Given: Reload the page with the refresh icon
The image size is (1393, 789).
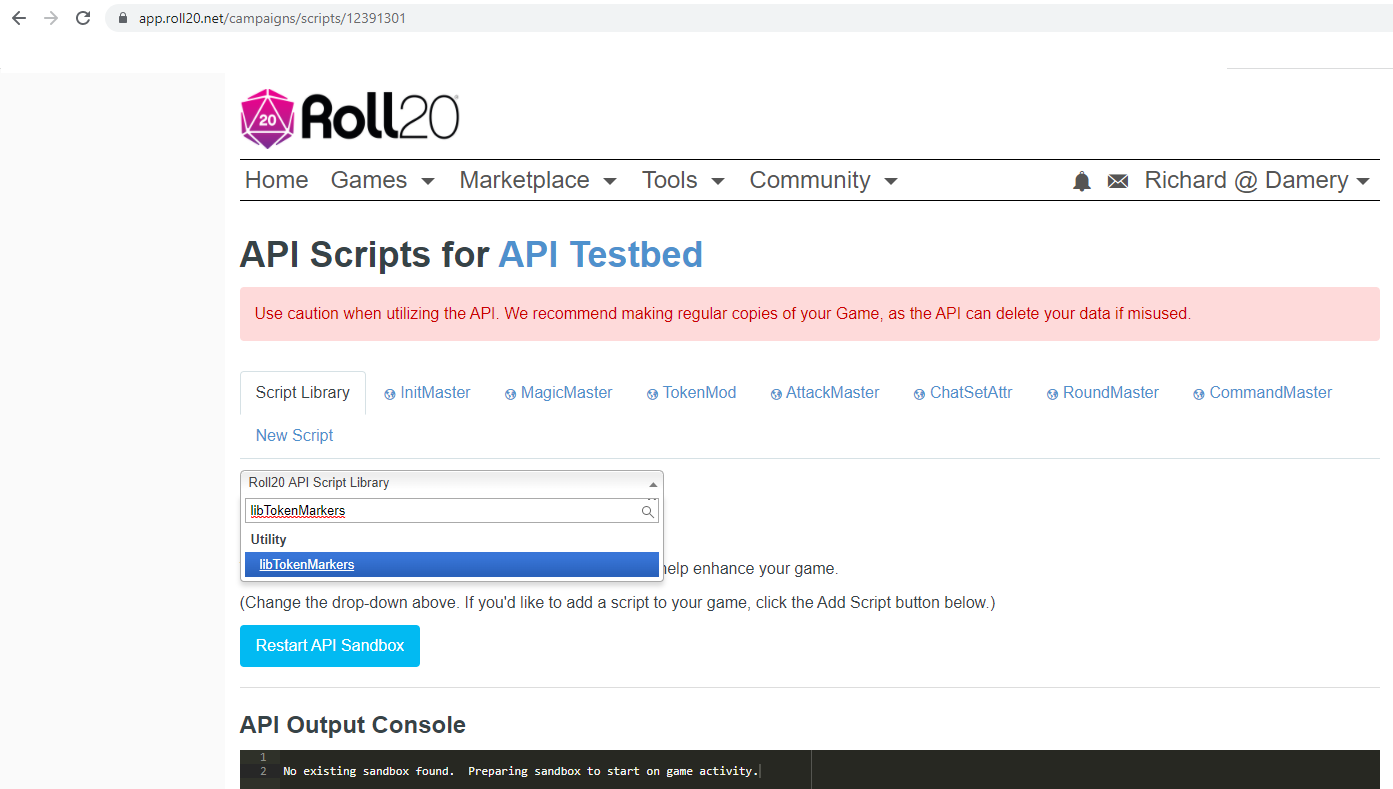Looking at the screenshot, I should 83,18.
